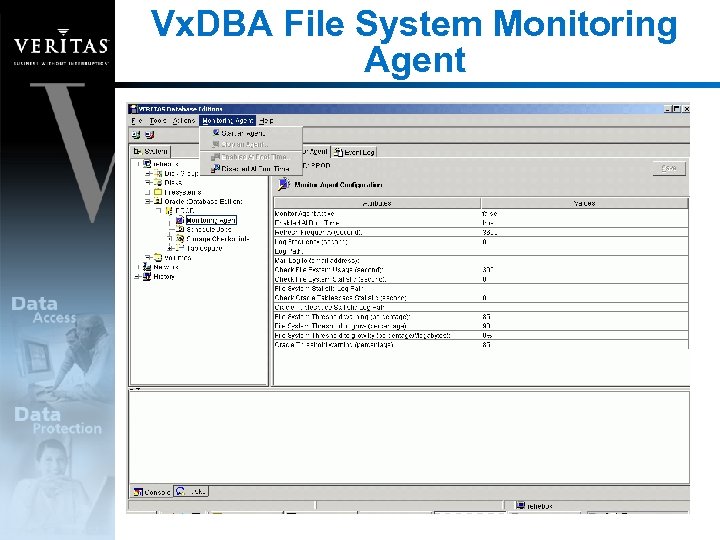Click the host name in status bar
Viewport: 720px width, 540px height.
pos(540,506)
